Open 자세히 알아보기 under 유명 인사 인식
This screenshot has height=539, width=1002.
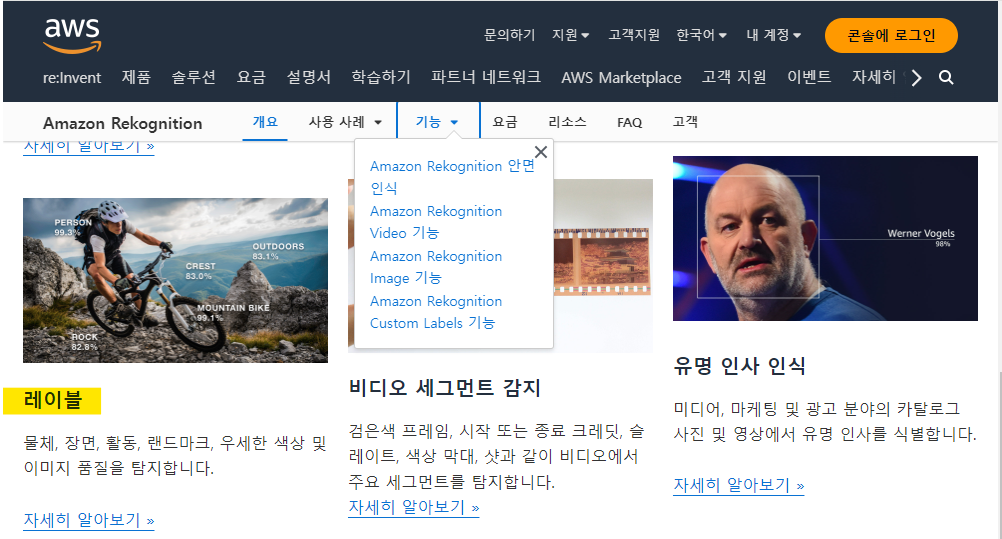tap(739, 485)
